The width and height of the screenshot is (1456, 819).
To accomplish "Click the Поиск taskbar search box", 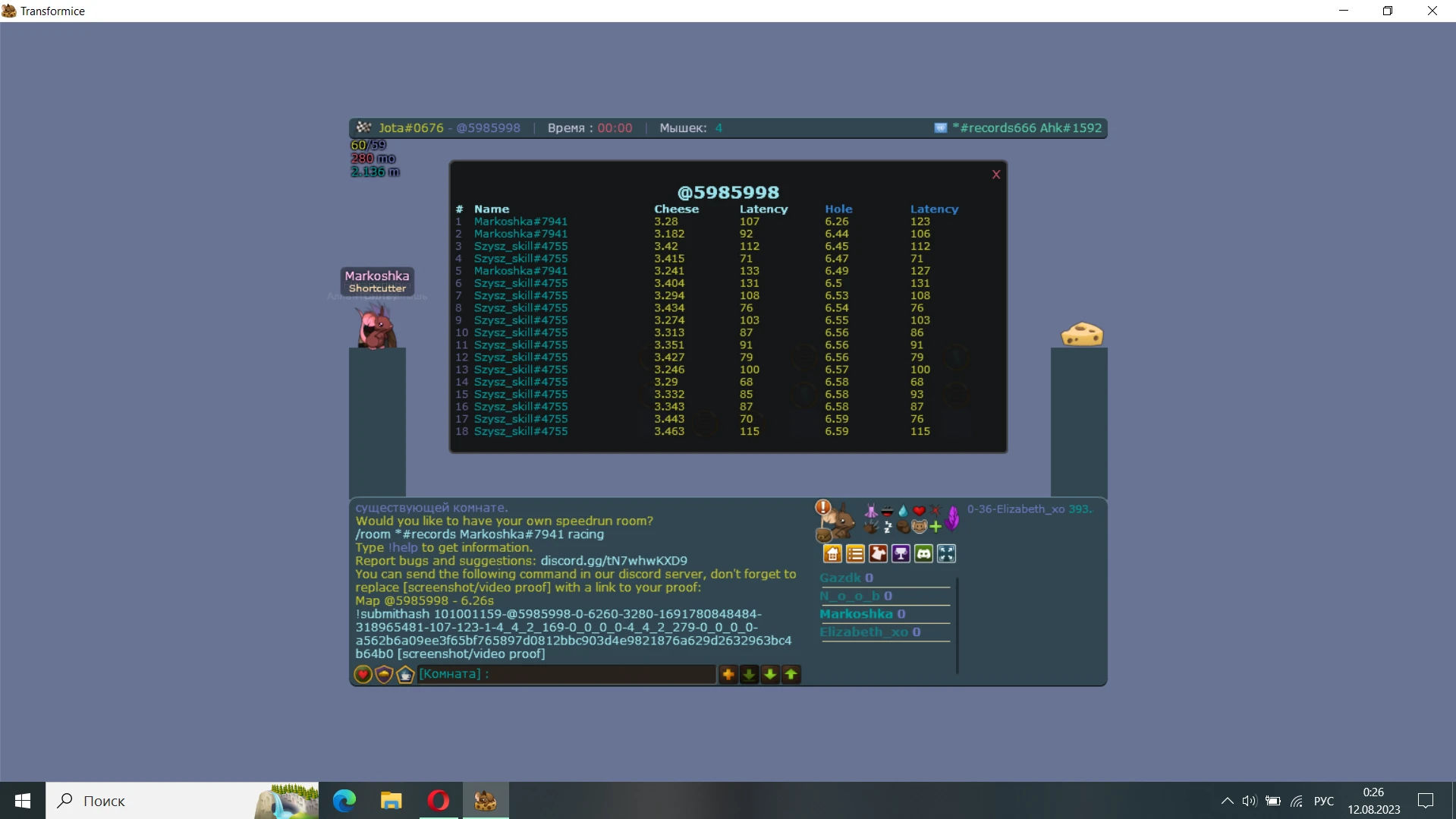I will pos(182,801).
